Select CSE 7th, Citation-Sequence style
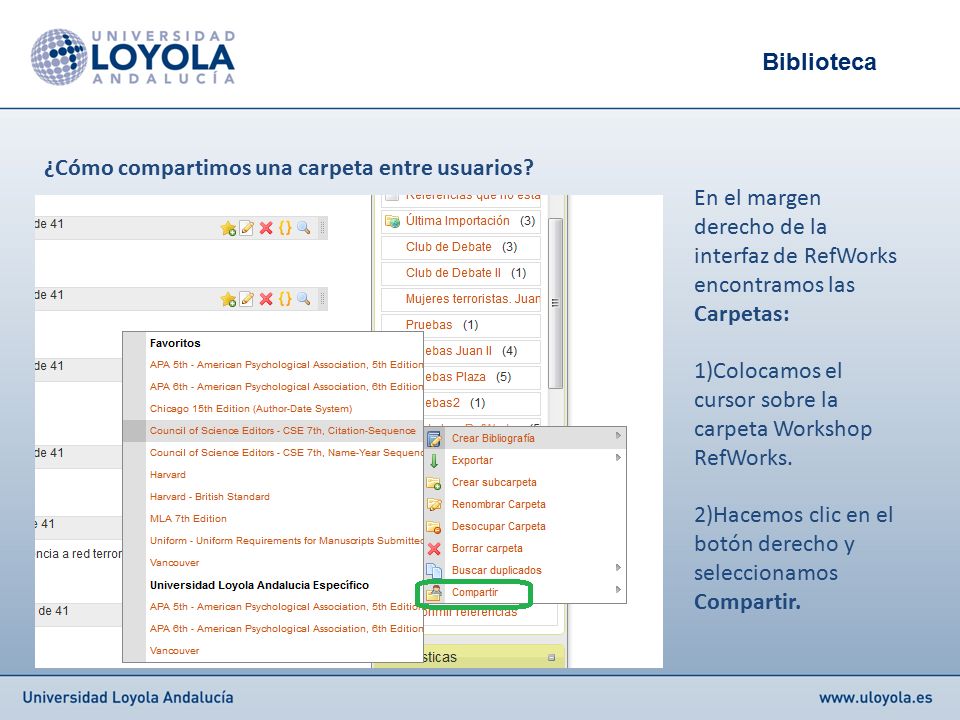The image size is (960, 720). (282, 431)
